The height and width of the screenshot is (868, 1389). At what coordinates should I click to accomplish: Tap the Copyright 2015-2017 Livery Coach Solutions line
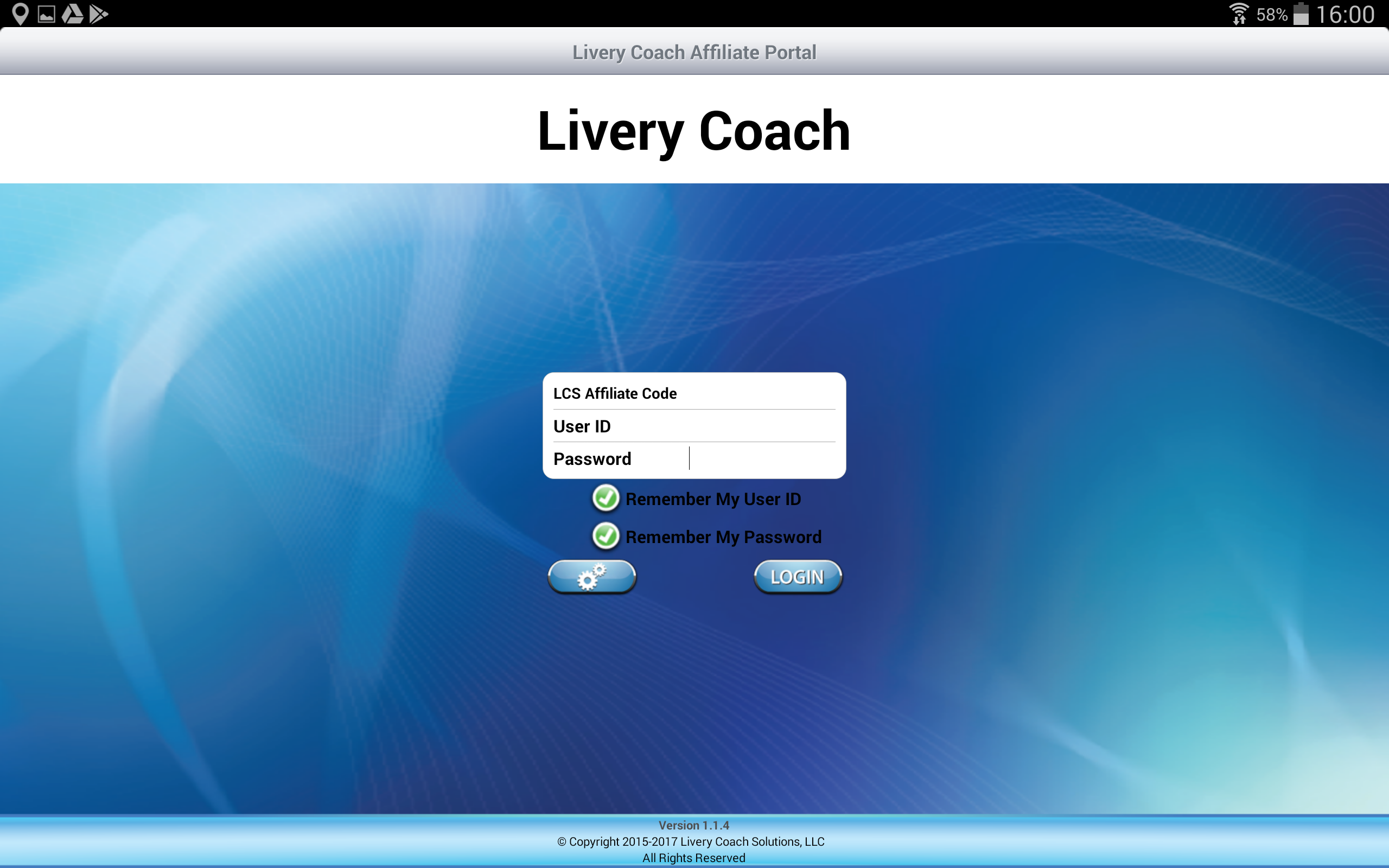[691, 841]
